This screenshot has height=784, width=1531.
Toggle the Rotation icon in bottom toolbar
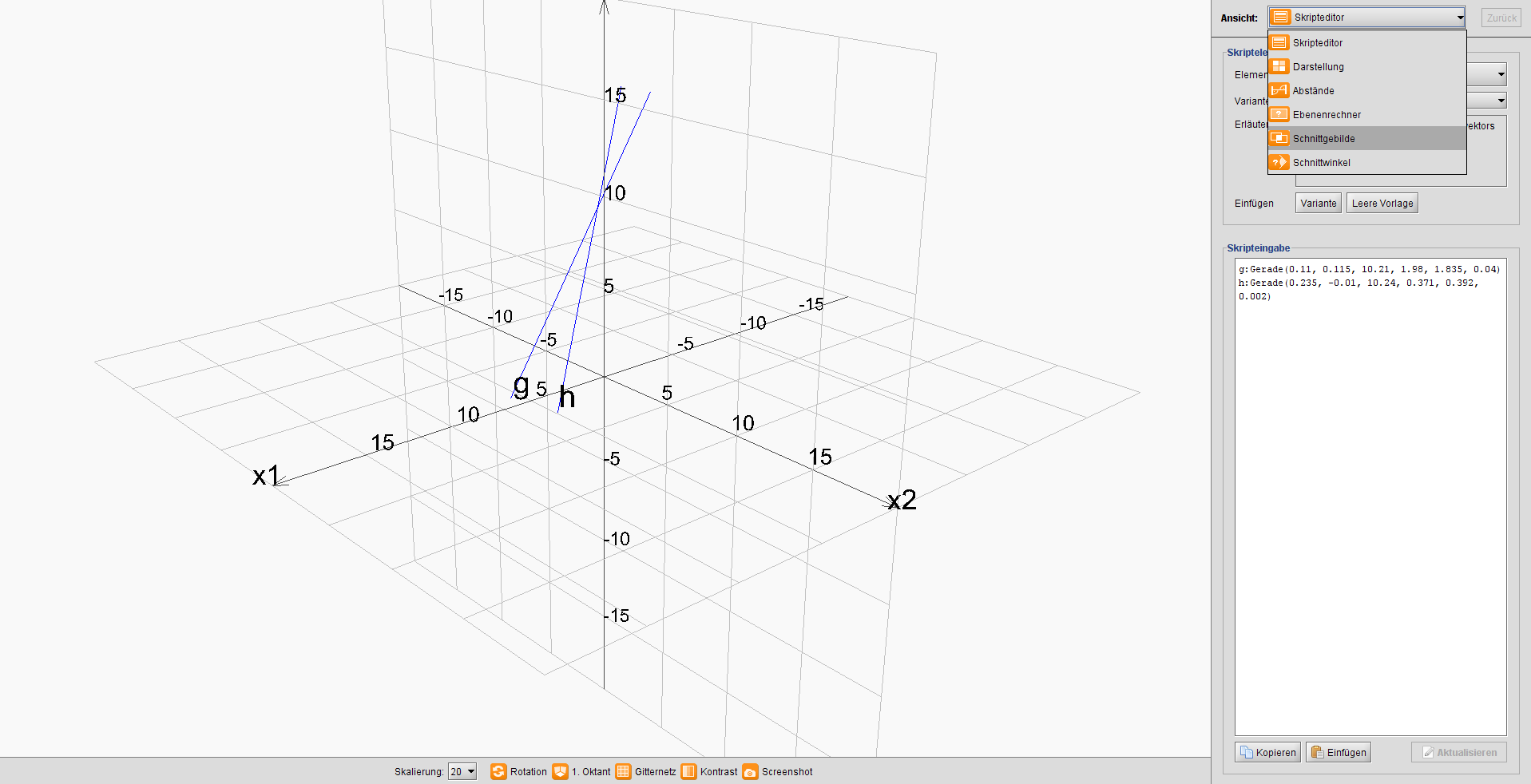[x=498, y=771]
